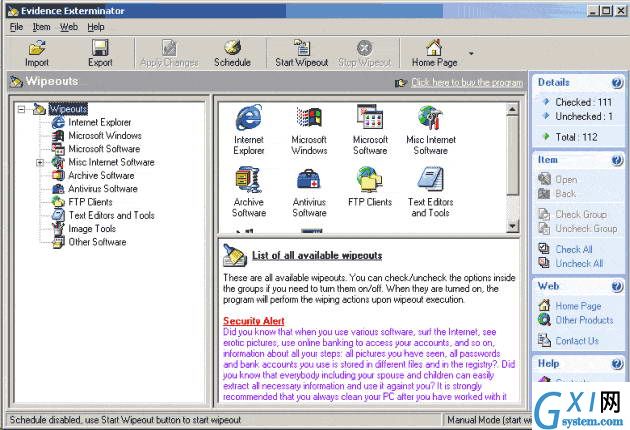This screenshot has height=430, width=630.
Task: Click Uncheck All in Item panel
Action: coord(579,263)
